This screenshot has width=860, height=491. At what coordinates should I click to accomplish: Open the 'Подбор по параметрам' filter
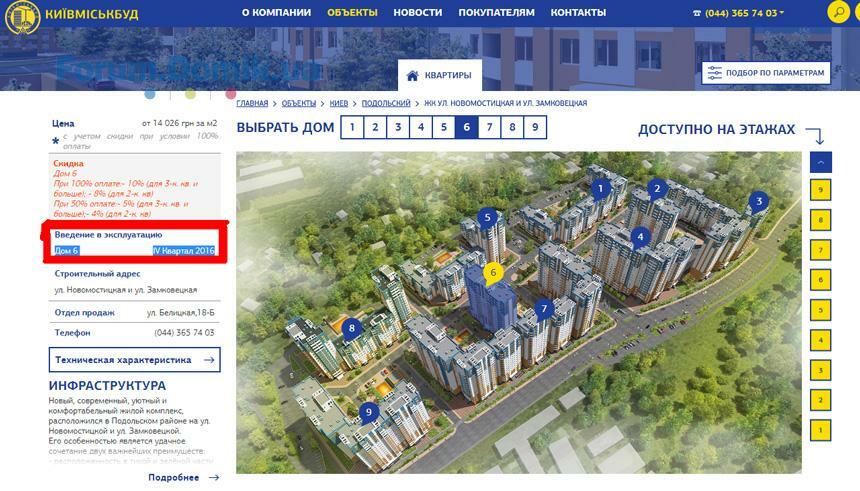[767, 73]
